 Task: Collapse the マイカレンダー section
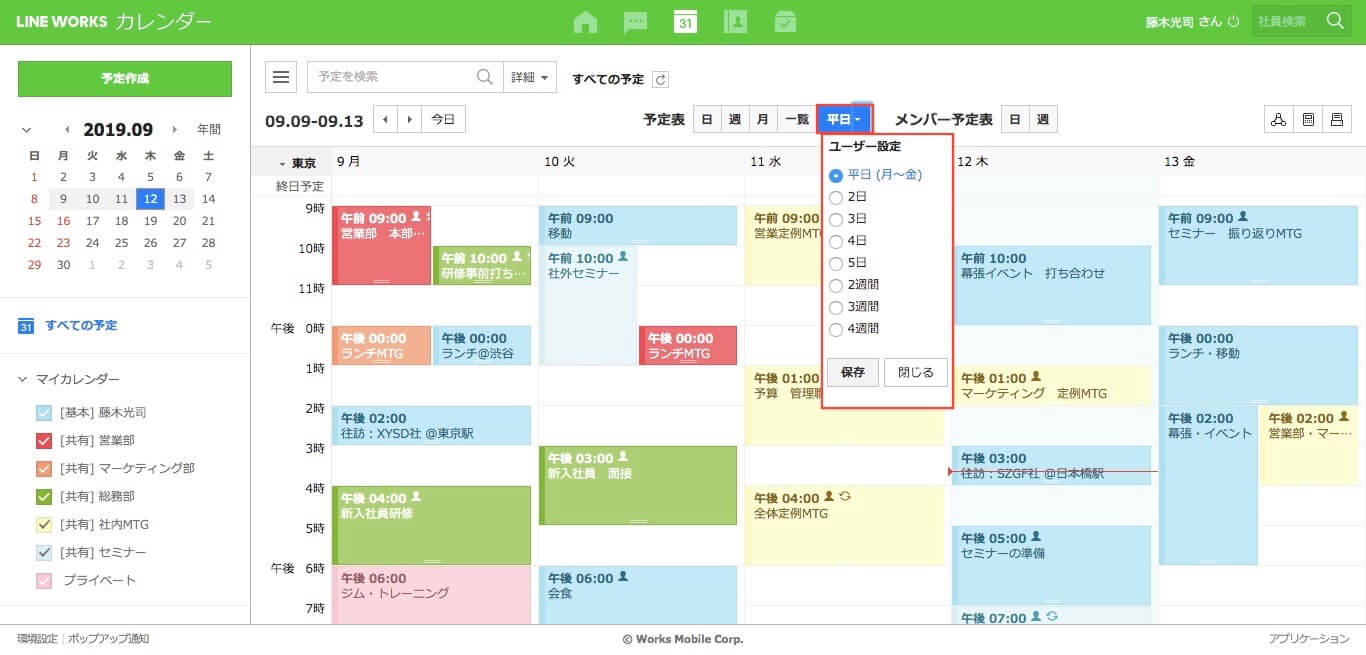tap(24, 380)
